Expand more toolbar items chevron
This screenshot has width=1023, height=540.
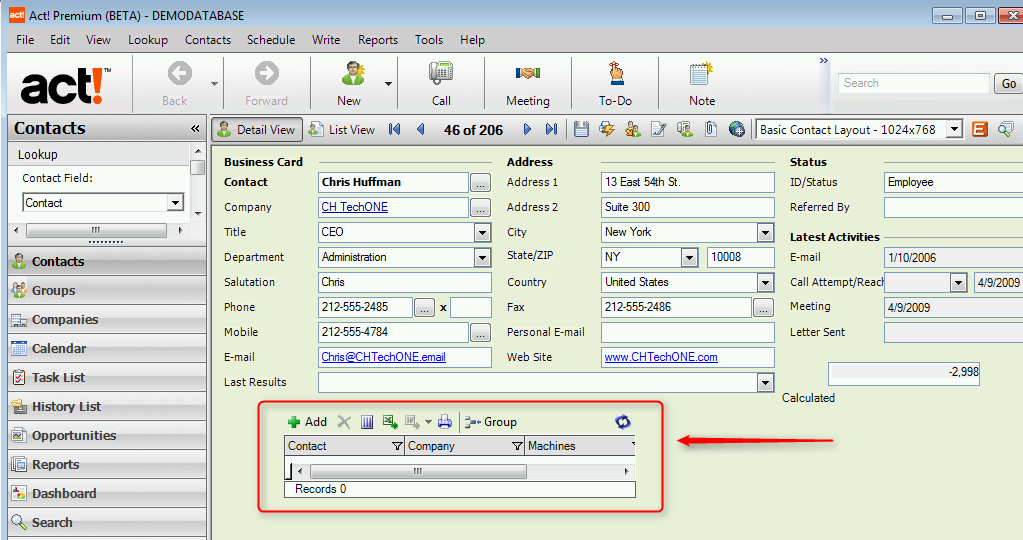[824, 61]
